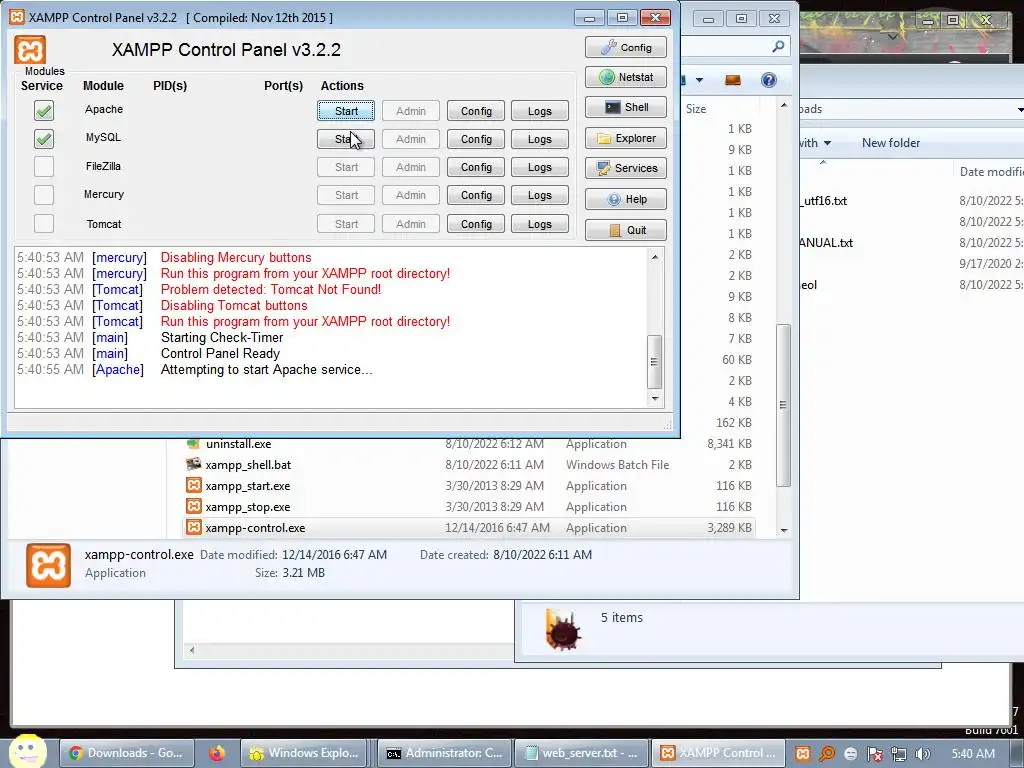Image resolution: width=1024 pixels, height=768 pixels.
Task: Click the Explorer search magnifier icon
Action: point(778,46)
